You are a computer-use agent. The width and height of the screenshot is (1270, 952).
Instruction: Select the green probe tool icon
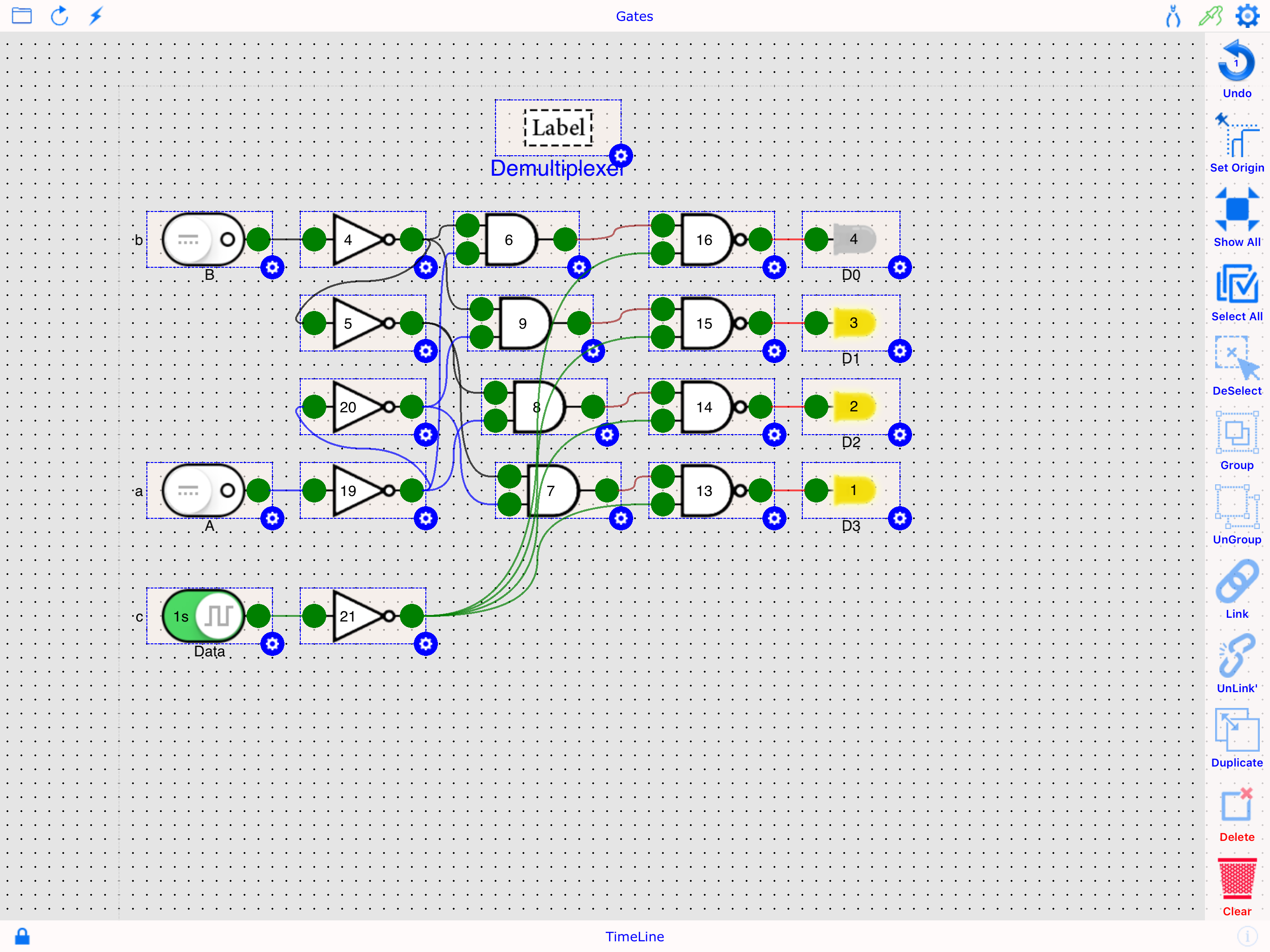[x=1210, y=16]
